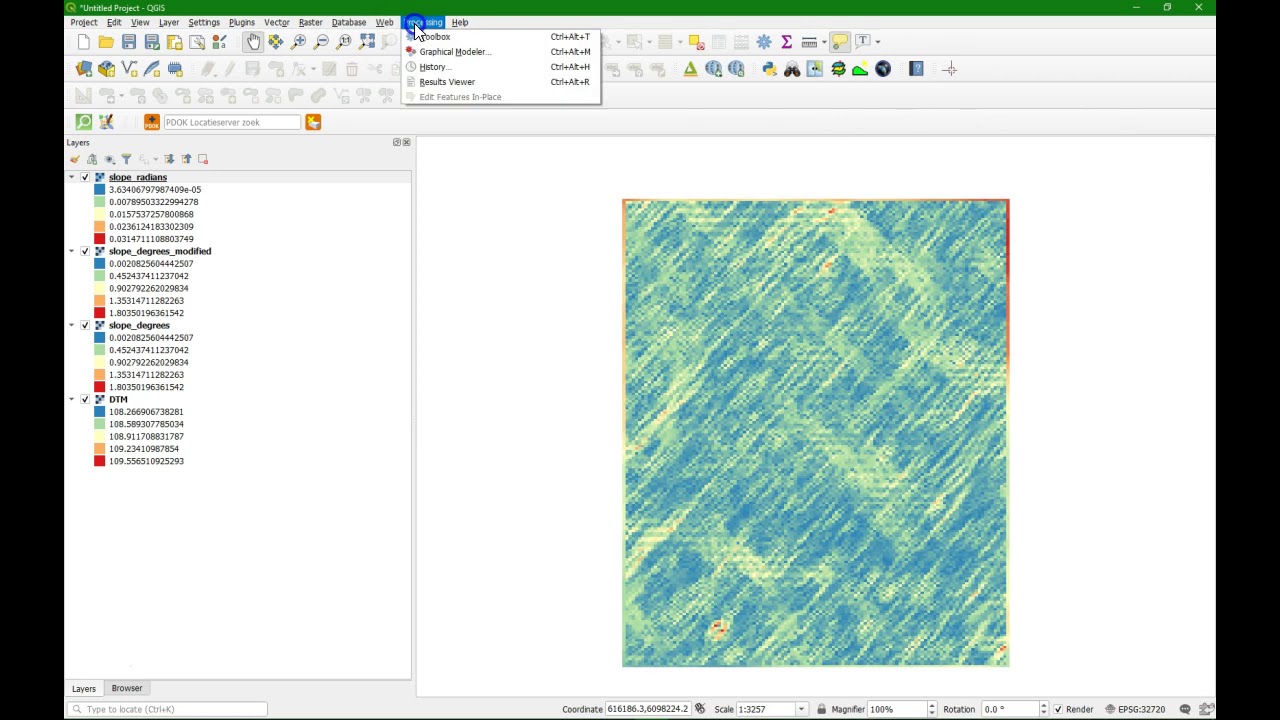Select the Pan Map hand tool
The height and width of the screenshot is (720, 1280).
click(253, 42)
